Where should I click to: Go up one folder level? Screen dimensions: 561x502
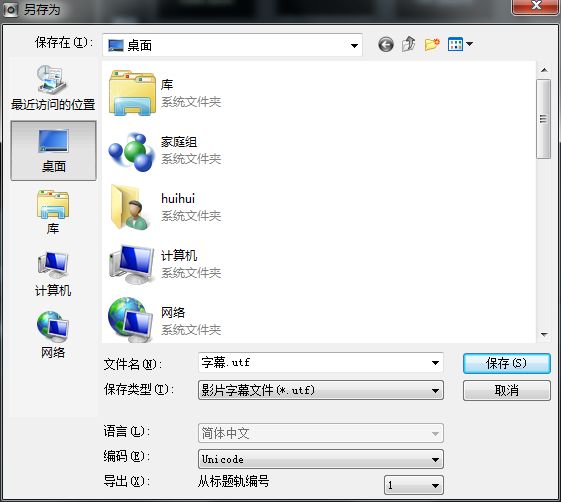pyautogui.click(x=409, y=44)
